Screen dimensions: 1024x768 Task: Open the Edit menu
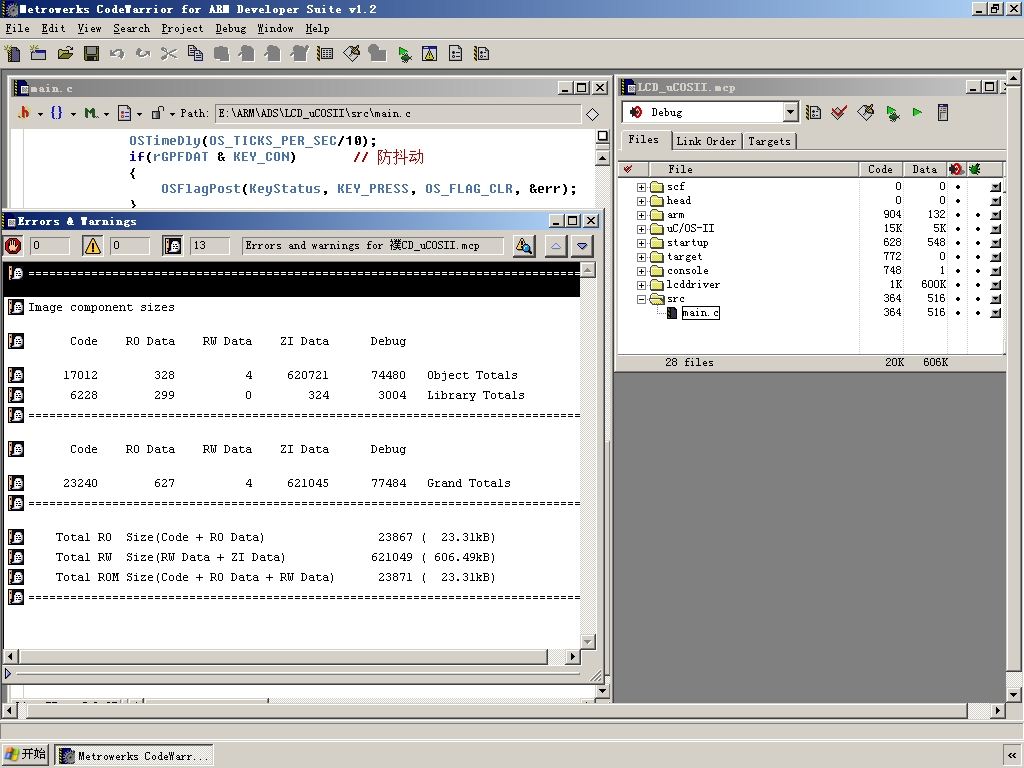(53, 29)
